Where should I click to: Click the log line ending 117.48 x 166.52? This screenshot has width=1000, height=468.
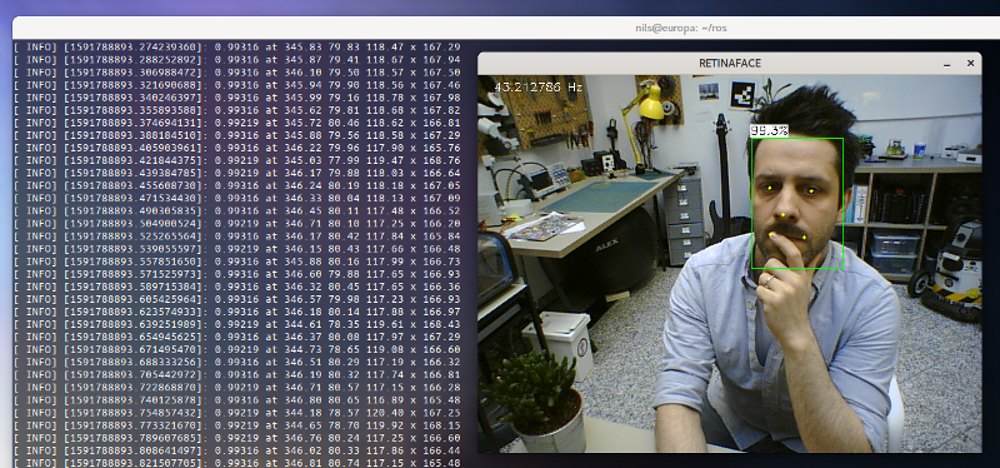tap(237, 211)
